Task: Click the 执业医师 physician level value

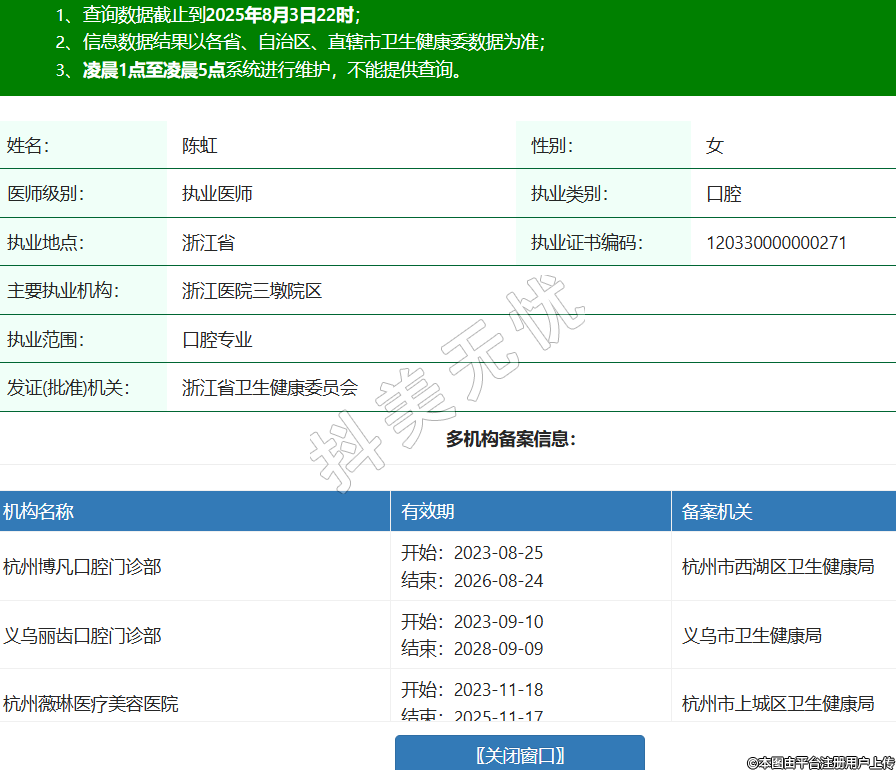Action: pyautogui.click(x=217, y=194)
